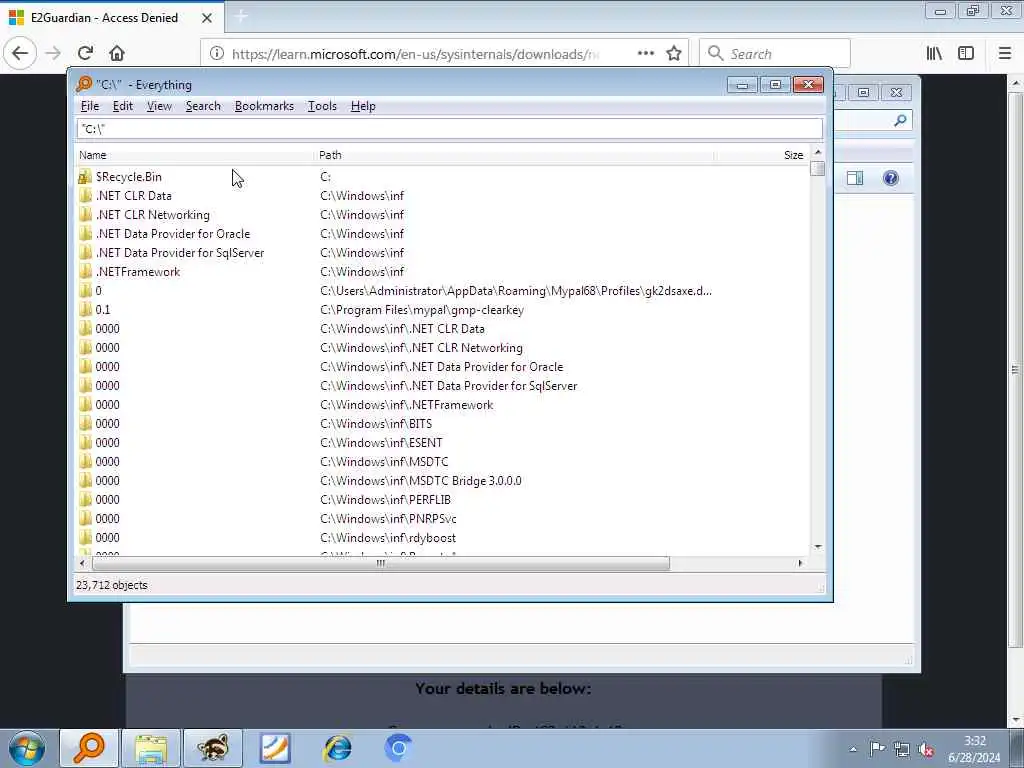The width and height of the screenshot is (1024, 768).
Task: Click the browser address bar URL
Action: click(415, 54)
